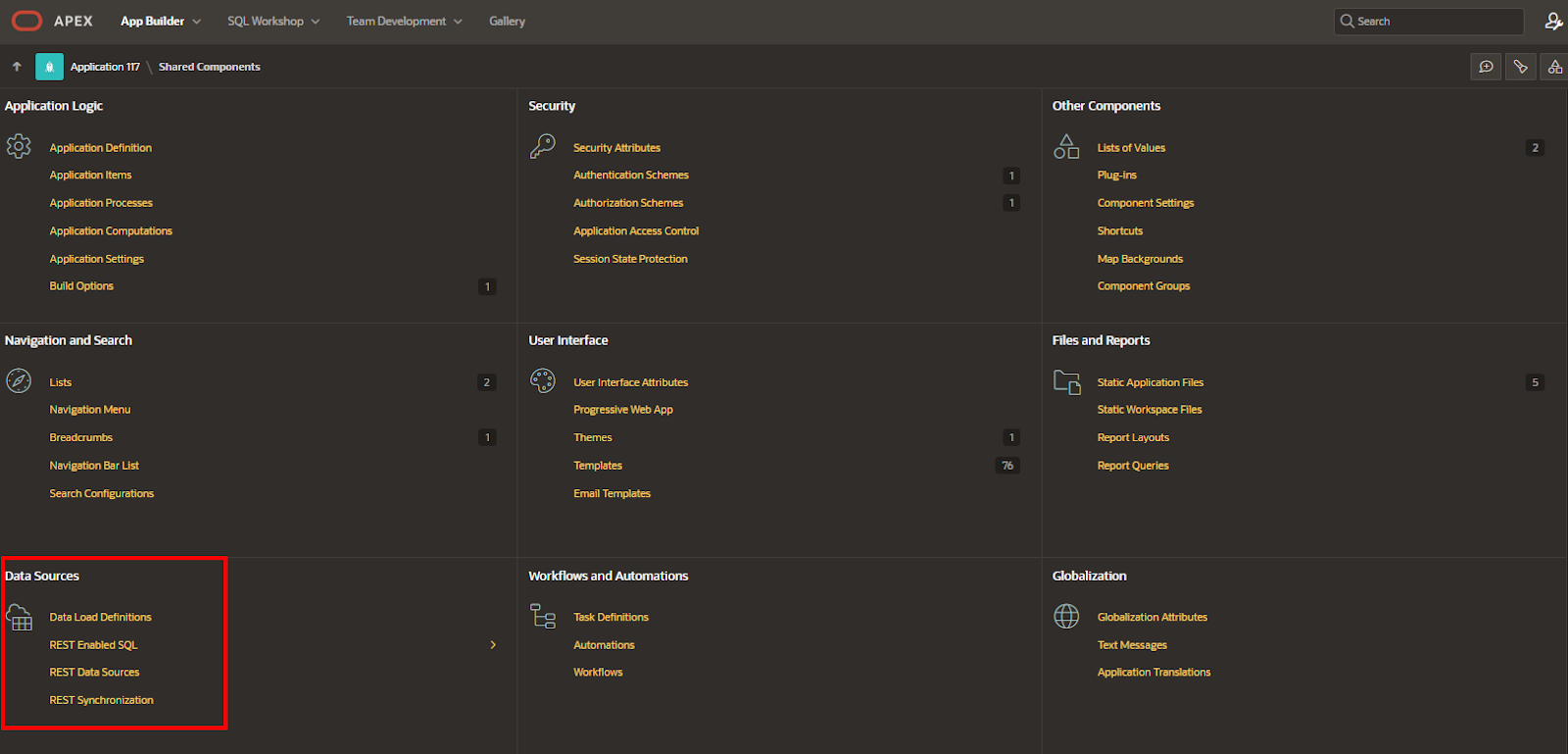Click the Oracle APEX logo

(52, 21)
